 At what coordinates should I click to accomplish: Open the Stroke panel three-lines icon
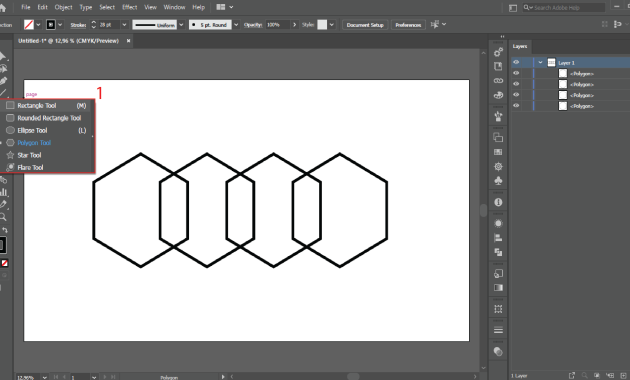498,330
